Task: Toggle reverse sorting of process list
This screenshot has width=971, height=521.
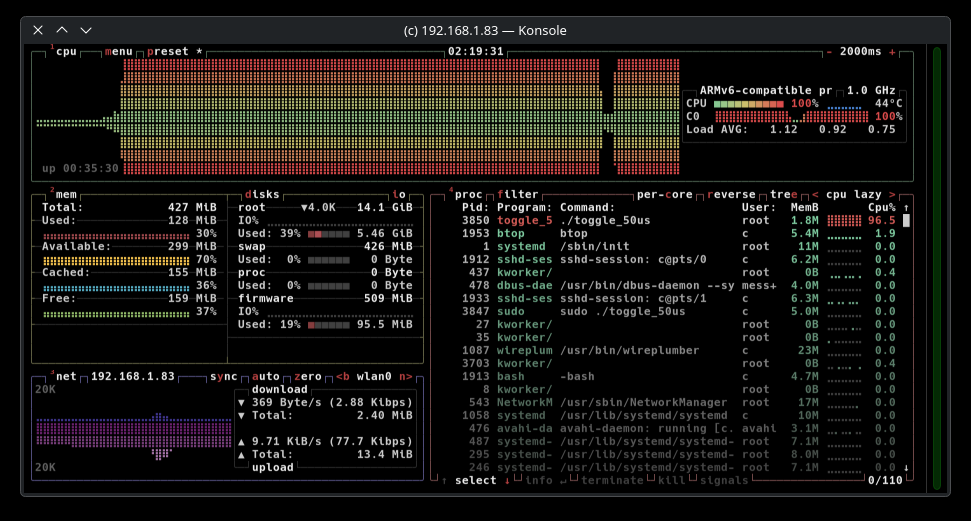Action: [x=734, y=195]
